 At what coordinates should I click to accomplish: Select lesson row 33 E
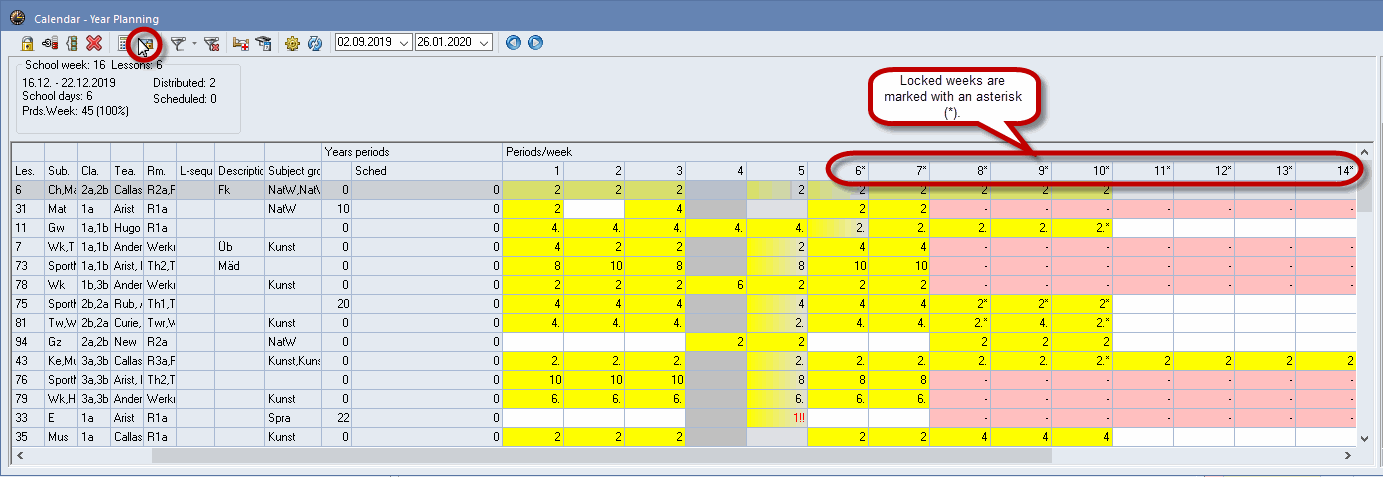(684, 417)
